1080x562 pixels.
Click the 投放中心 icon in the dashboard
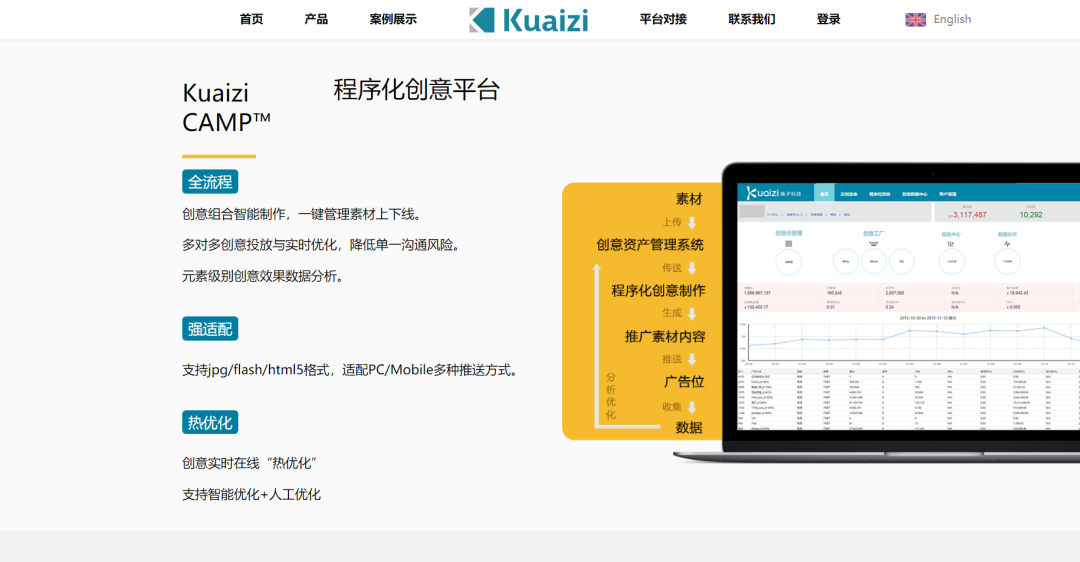[x=951, y=243]
